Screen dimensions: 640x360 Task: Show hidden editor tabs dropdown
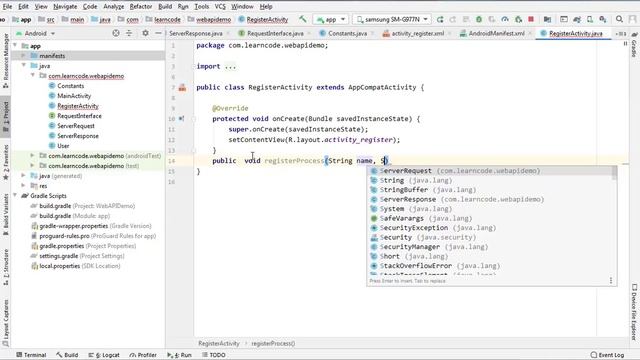(x=620, y=33)
